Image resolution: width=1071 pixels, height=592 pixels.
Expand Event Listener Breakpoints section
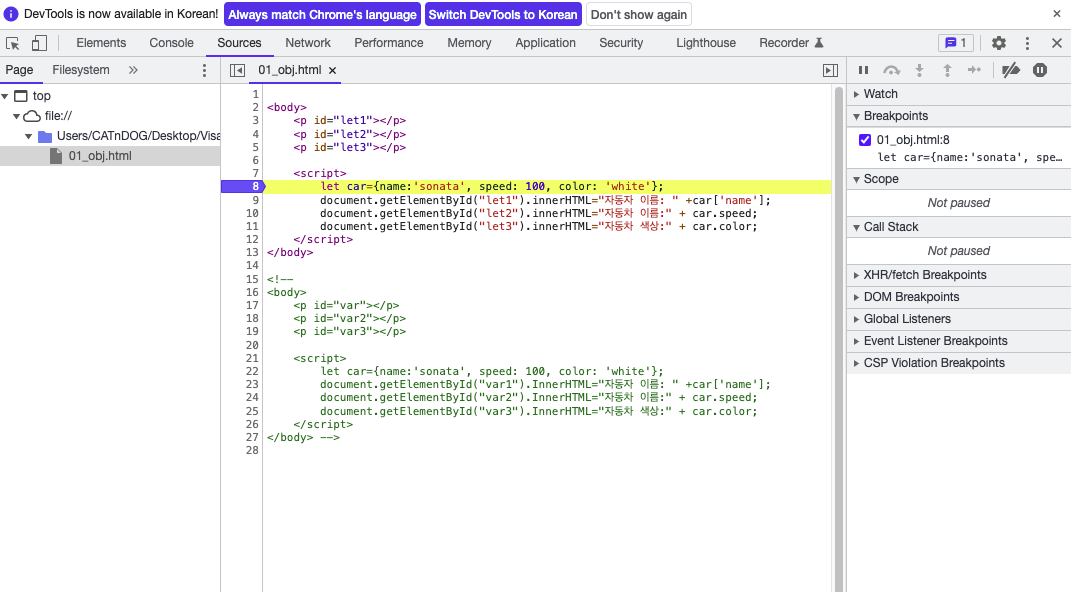(x=959, y=341)
